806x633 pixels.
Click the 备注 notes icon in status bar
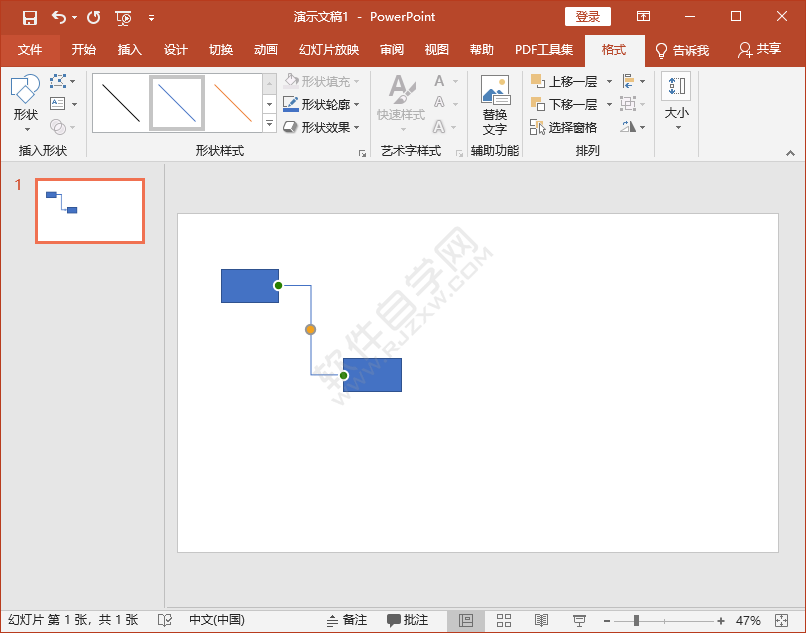coord(346,620)
